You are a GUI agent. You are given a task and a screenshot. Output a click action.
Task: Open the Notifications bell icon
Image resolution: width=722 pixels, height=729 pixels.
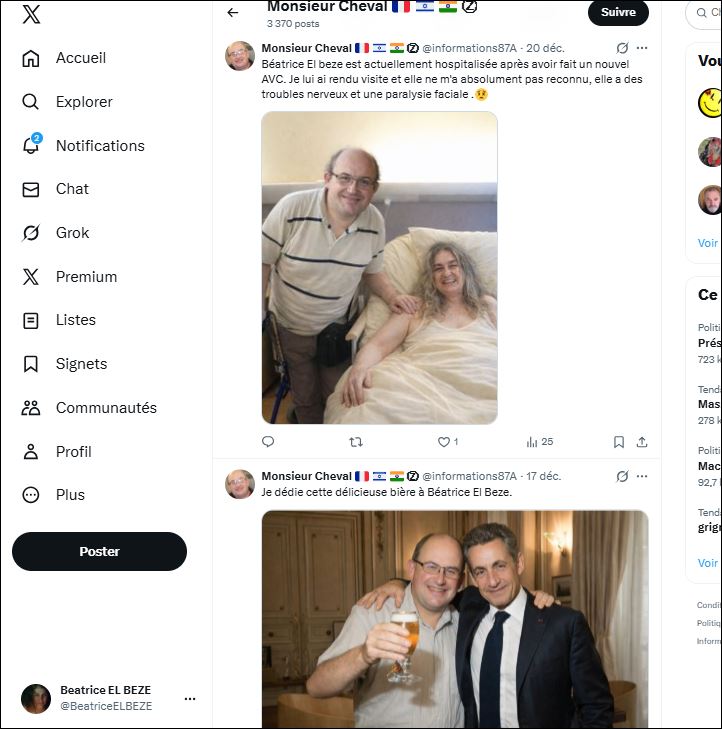(31, 145)
